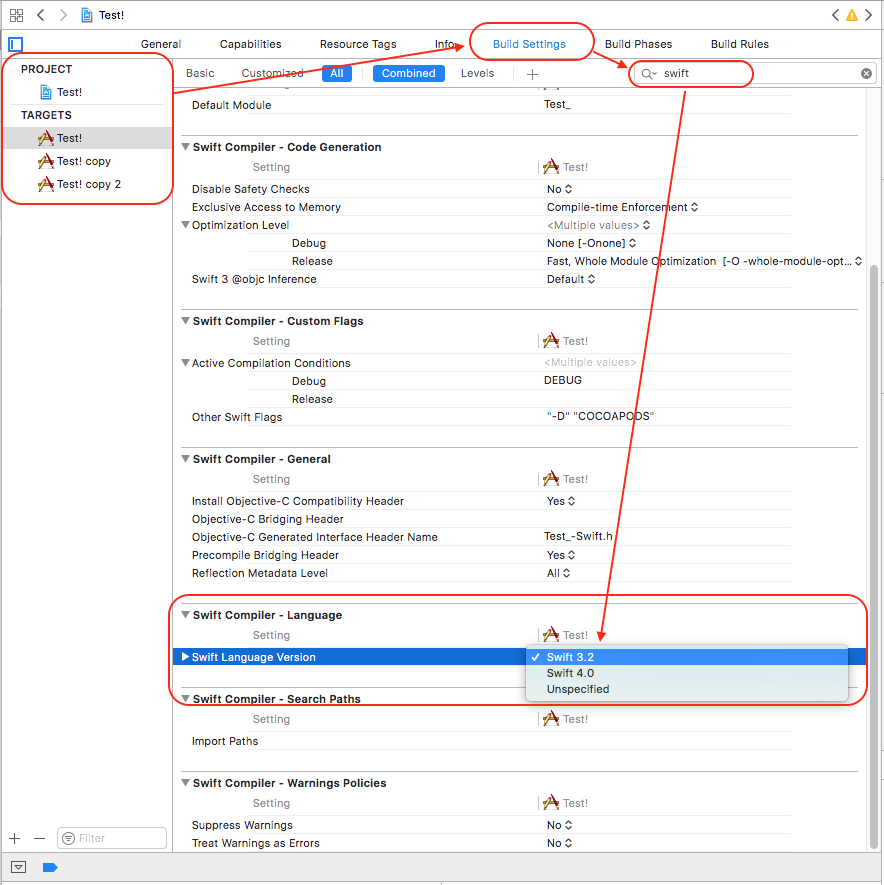Clear the swift search text

(866, 73)
